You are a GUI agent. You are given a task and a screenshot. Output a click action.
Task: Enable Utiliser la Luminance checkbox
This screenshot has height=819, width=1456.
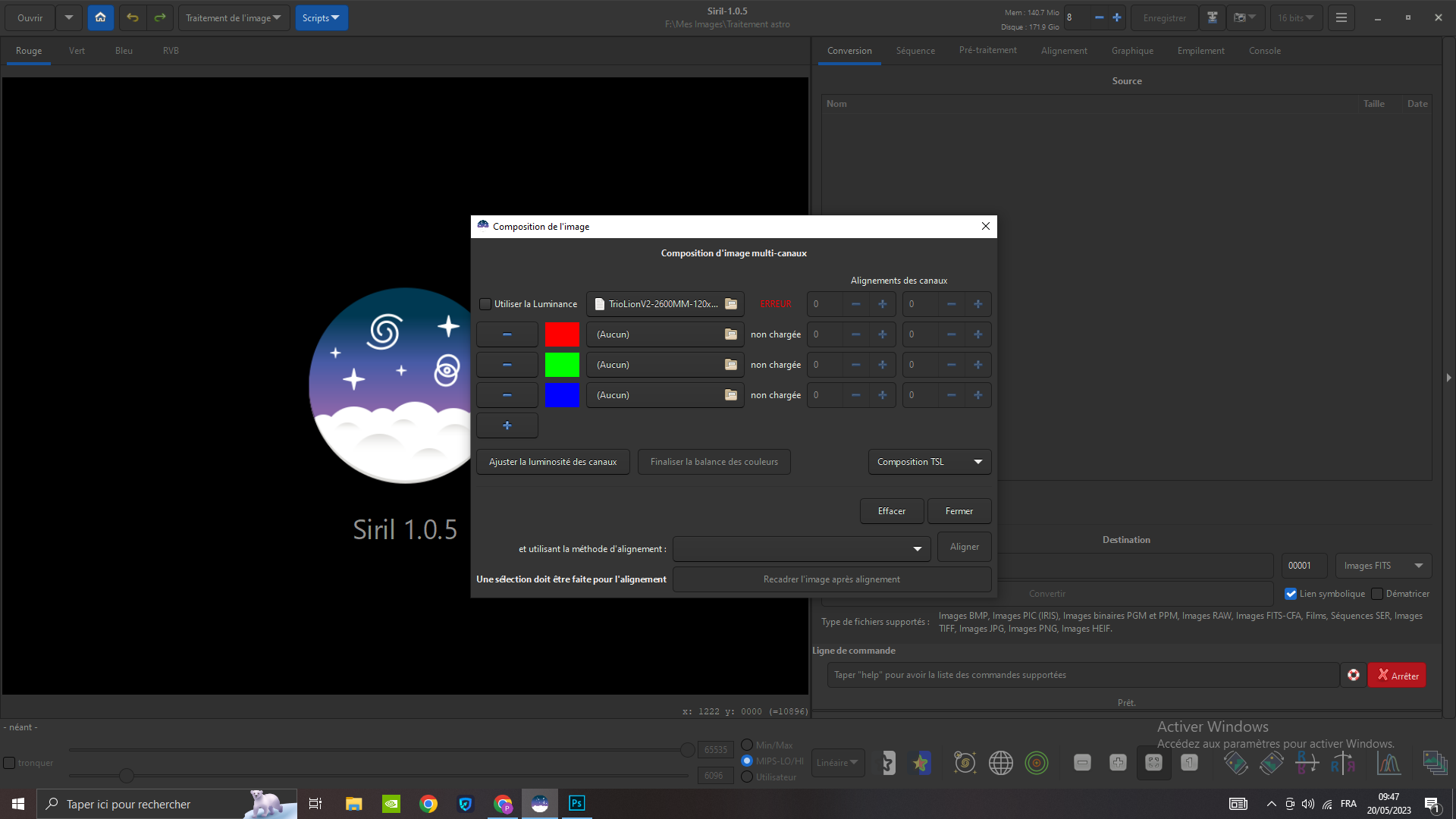pyautogui.click(x=485, y=304)
